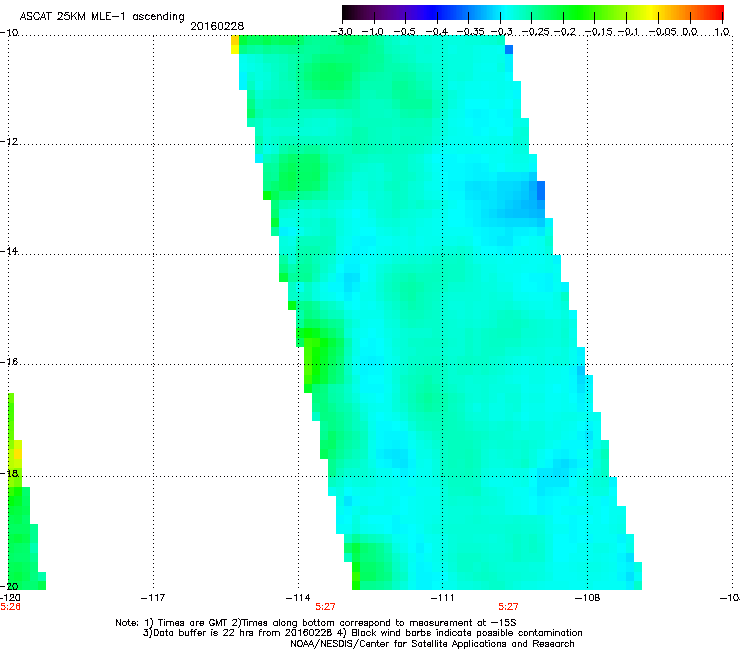The width and height of the screenshot is (740, 650).
Task: Click the -16 latitude axis label
Action: tap(9, 362)
